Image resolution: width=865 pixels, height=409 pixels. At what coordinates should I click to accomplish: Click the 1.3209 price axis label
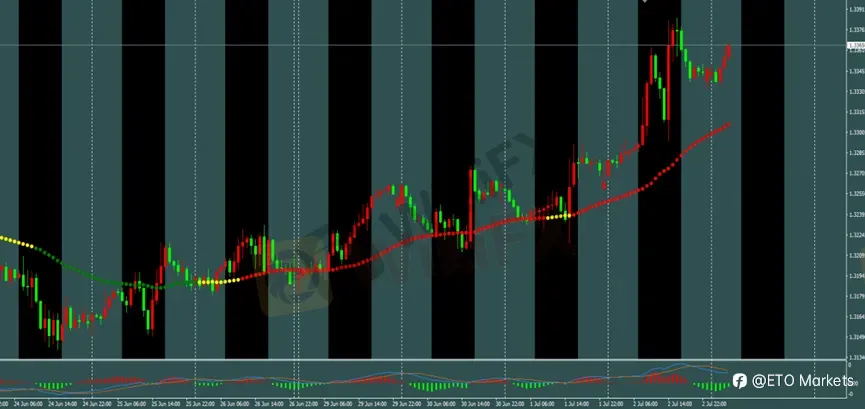tap(857, 256)
